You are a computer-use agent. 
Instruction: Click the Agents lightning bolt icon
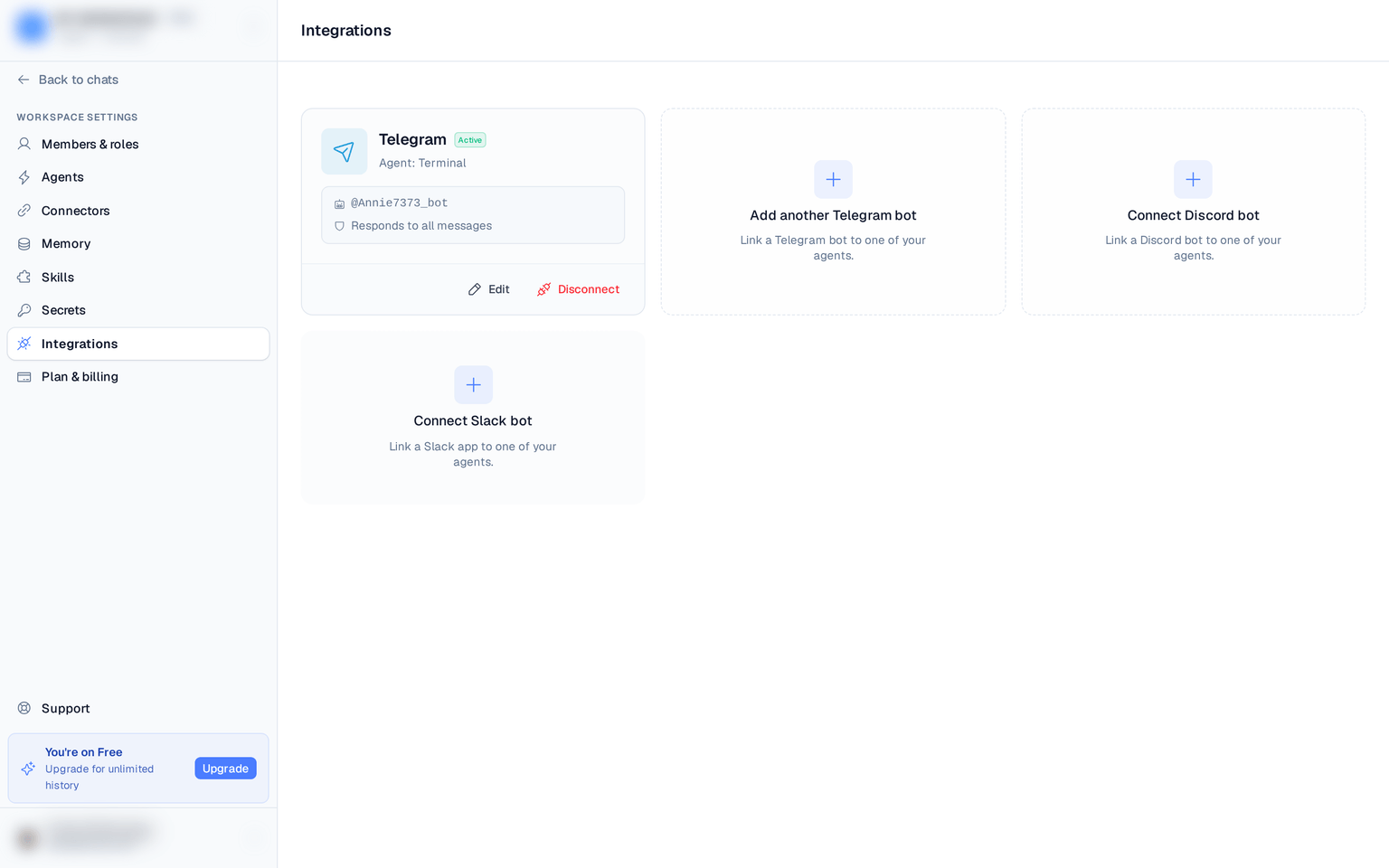coord(24,177)
